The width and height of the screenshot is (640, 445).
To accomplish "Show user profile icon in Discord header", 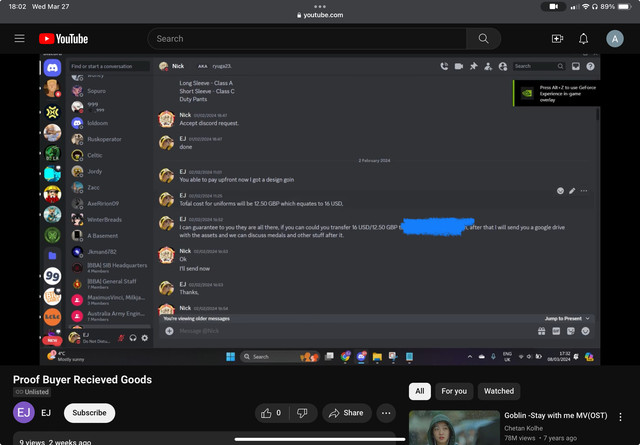I will pyautogui.click(x=502, y=66).
